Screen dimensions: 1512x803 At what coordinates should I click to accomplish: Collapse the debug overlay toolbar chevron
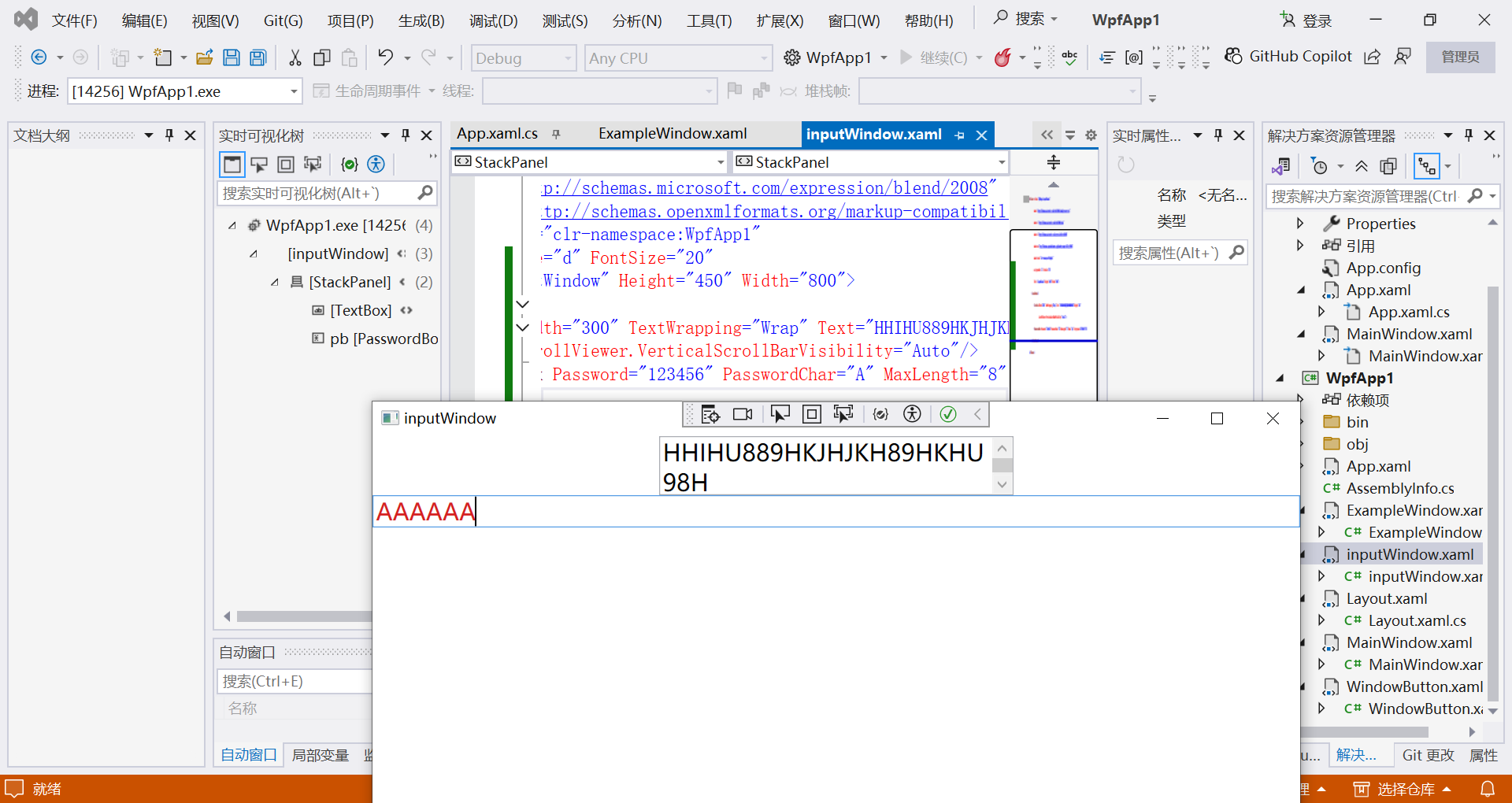(x=977, y=414)
